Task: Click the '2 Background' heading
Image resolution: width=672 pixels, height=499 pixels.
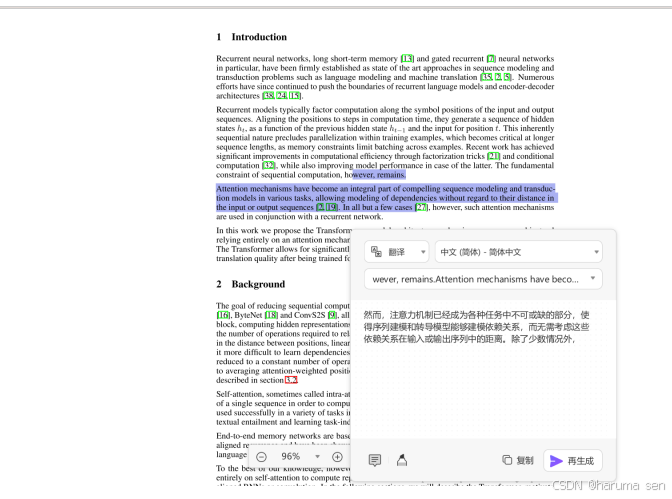Action: [x=251, y=284]
